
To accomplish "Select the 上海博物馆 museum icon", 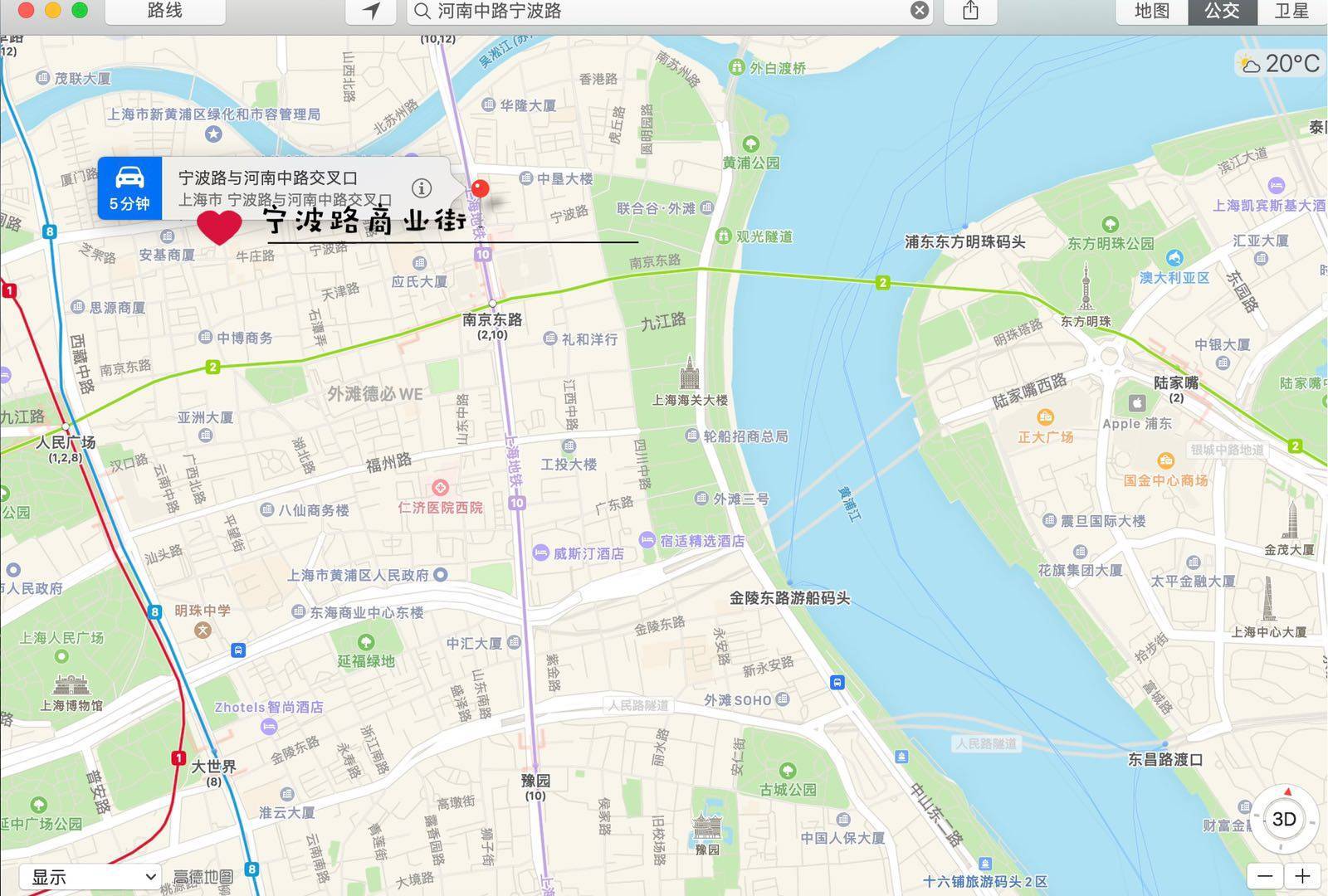I will coord(71,684).
